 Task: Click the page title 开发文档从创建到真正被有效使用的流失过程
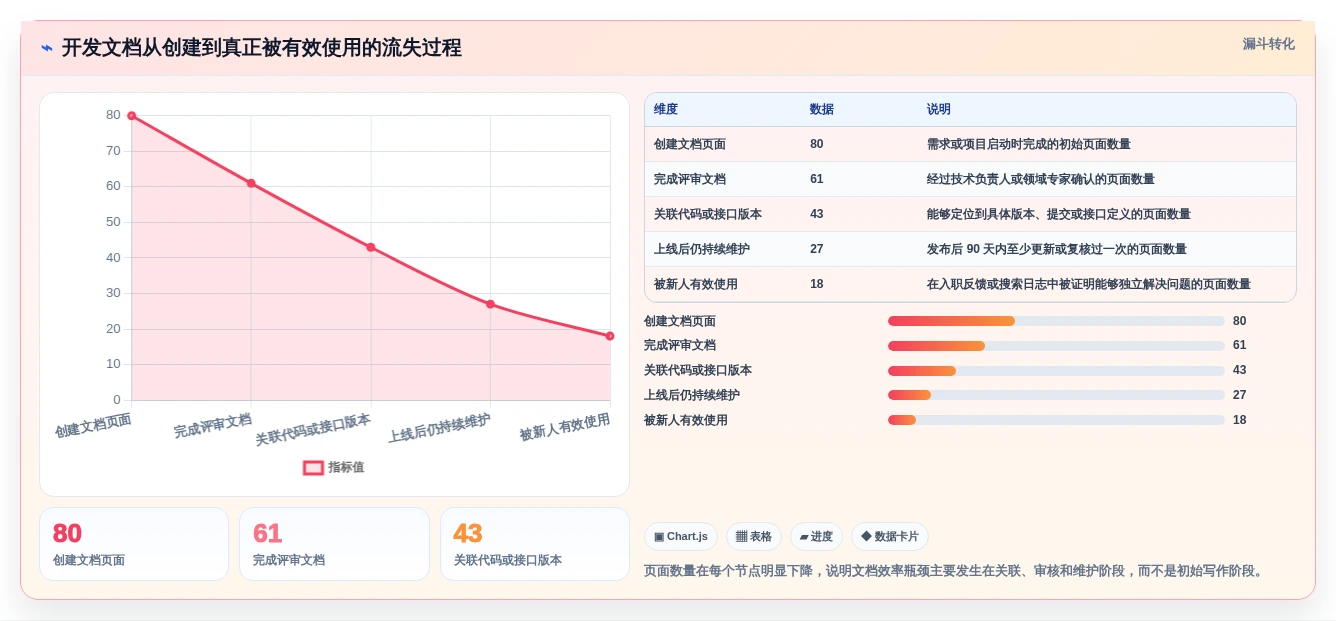262,48
